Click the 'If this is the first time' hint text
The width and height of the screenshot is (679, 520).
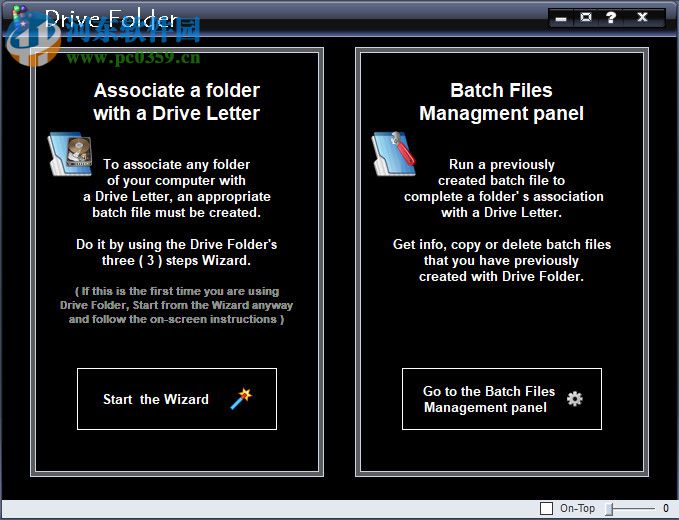(177, 305)
